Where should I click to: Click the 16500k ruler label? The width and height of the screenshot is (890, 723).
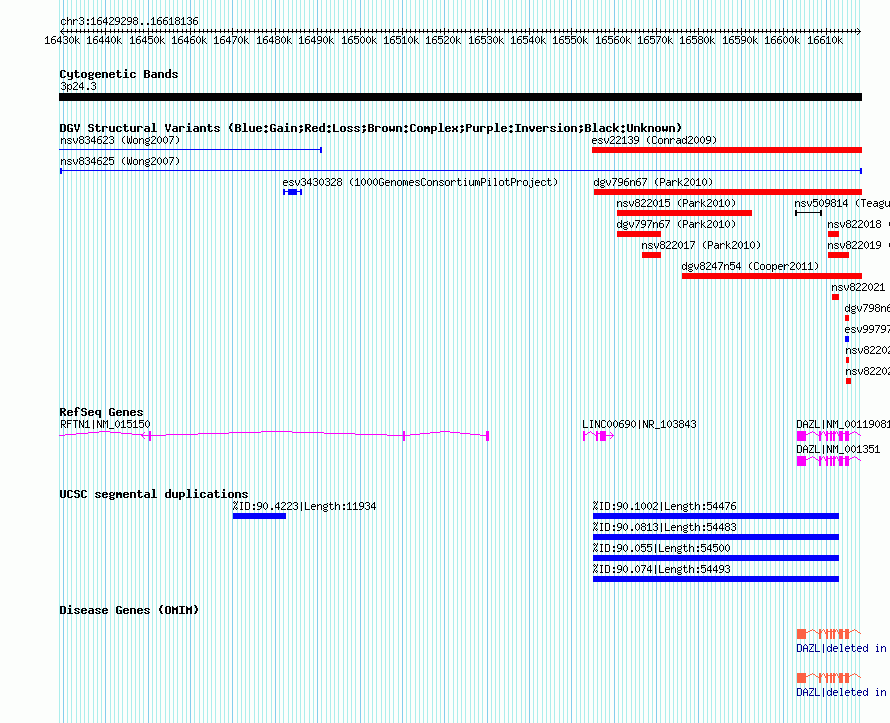[359, 41]
